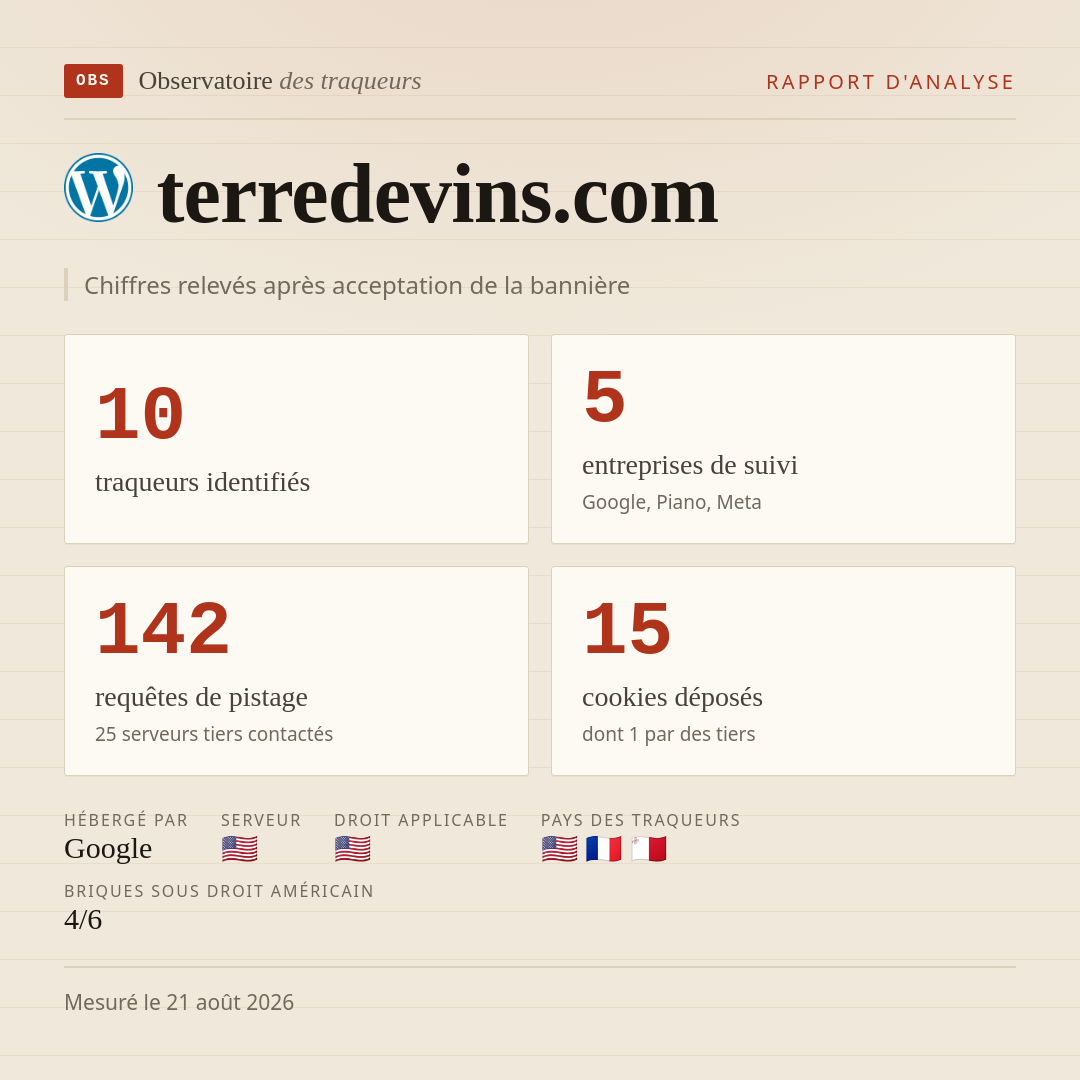1080x1080 pixels.
Task: Click the entreprises de suivi label
Action: click(689, 466)
